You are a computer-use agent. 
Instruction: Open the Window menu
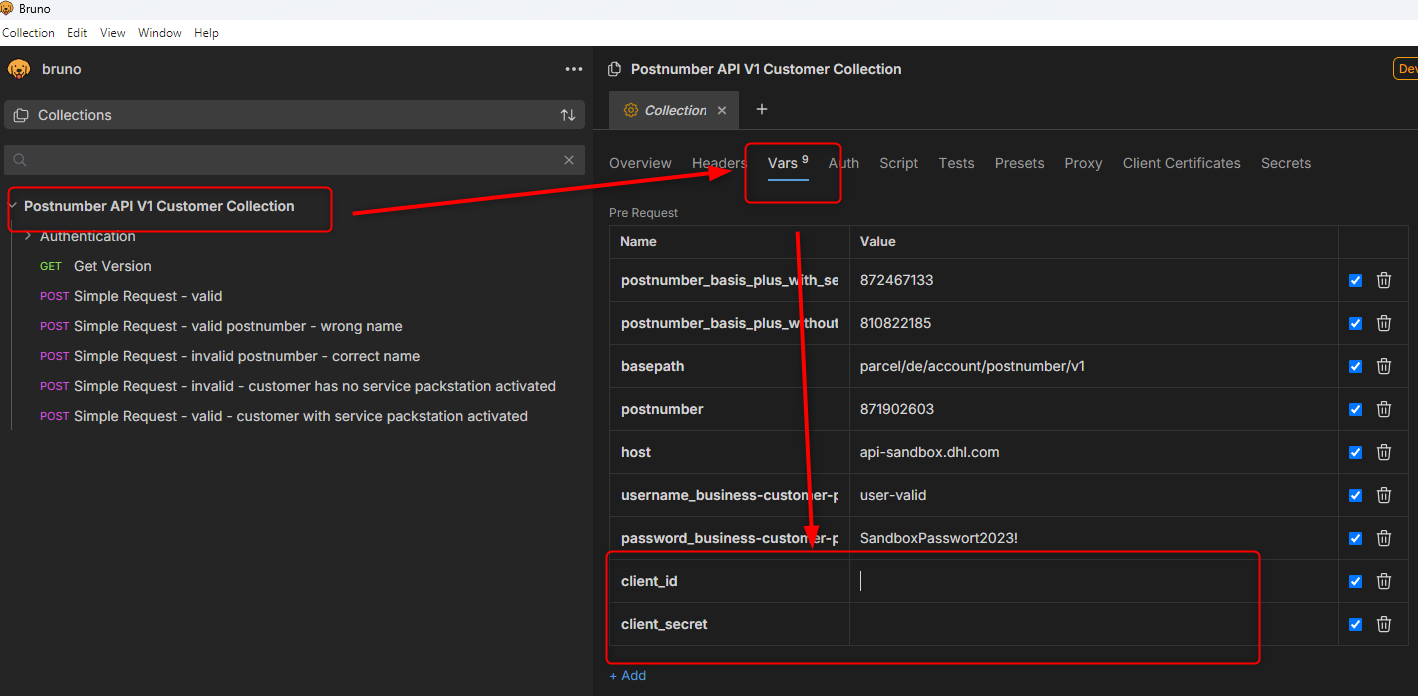click(160, 33)
